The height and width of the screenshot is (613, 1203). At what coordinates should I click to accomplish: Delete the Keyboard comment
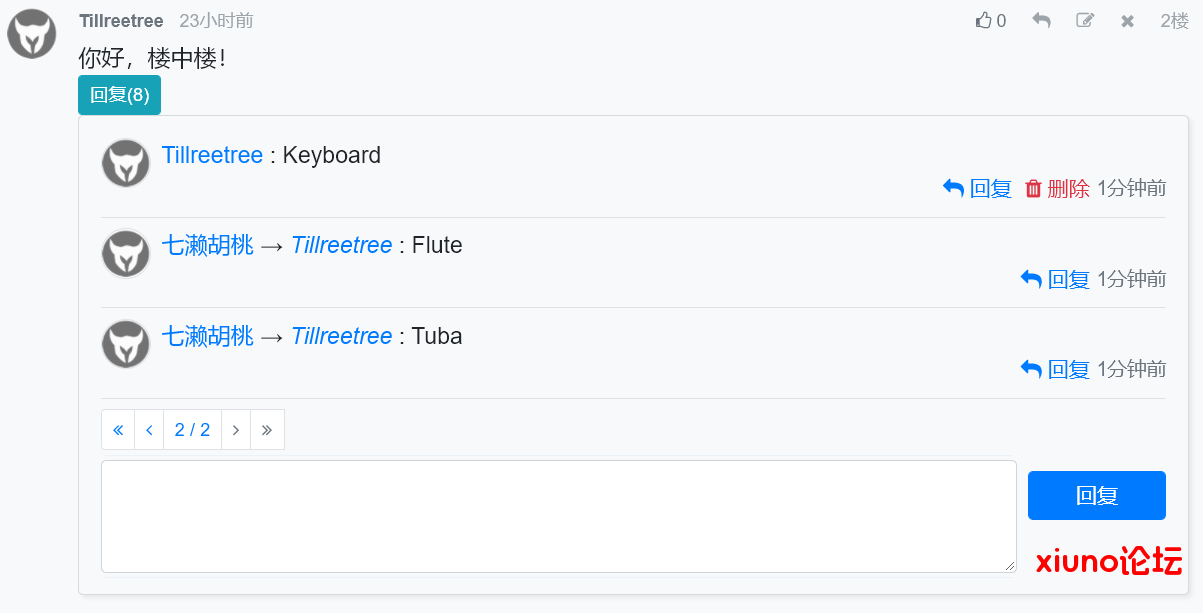coord(1057,188)
